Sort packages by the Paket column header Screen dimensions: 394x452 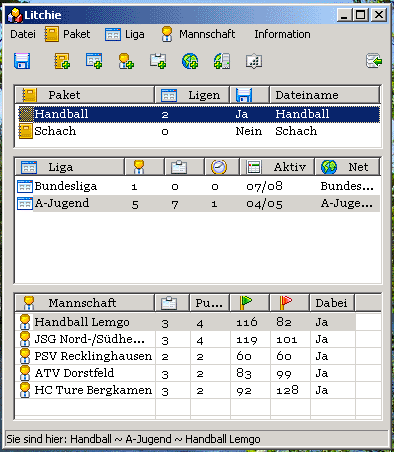[x=85, y=95]
